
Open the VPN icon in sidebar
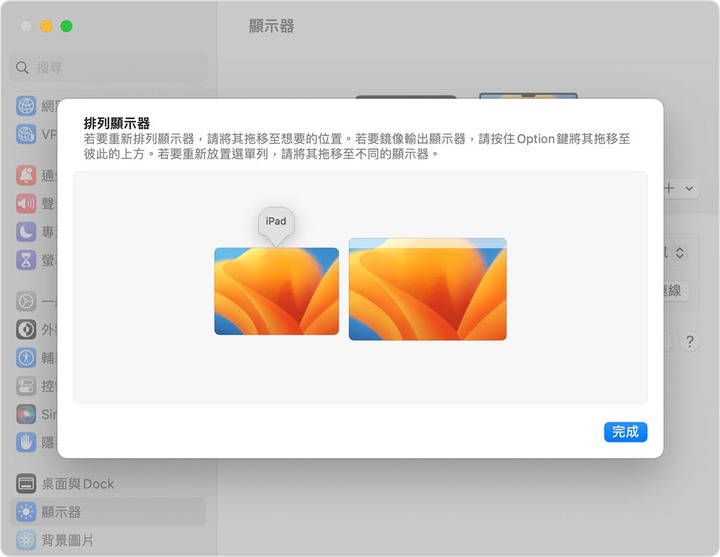coord(26,134)
